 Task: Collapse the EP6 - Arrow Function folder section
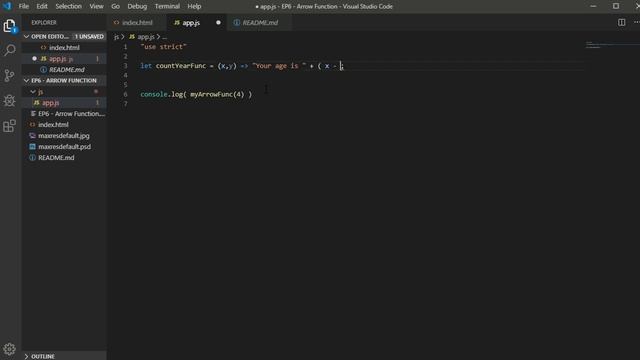(x=63, y=80)
